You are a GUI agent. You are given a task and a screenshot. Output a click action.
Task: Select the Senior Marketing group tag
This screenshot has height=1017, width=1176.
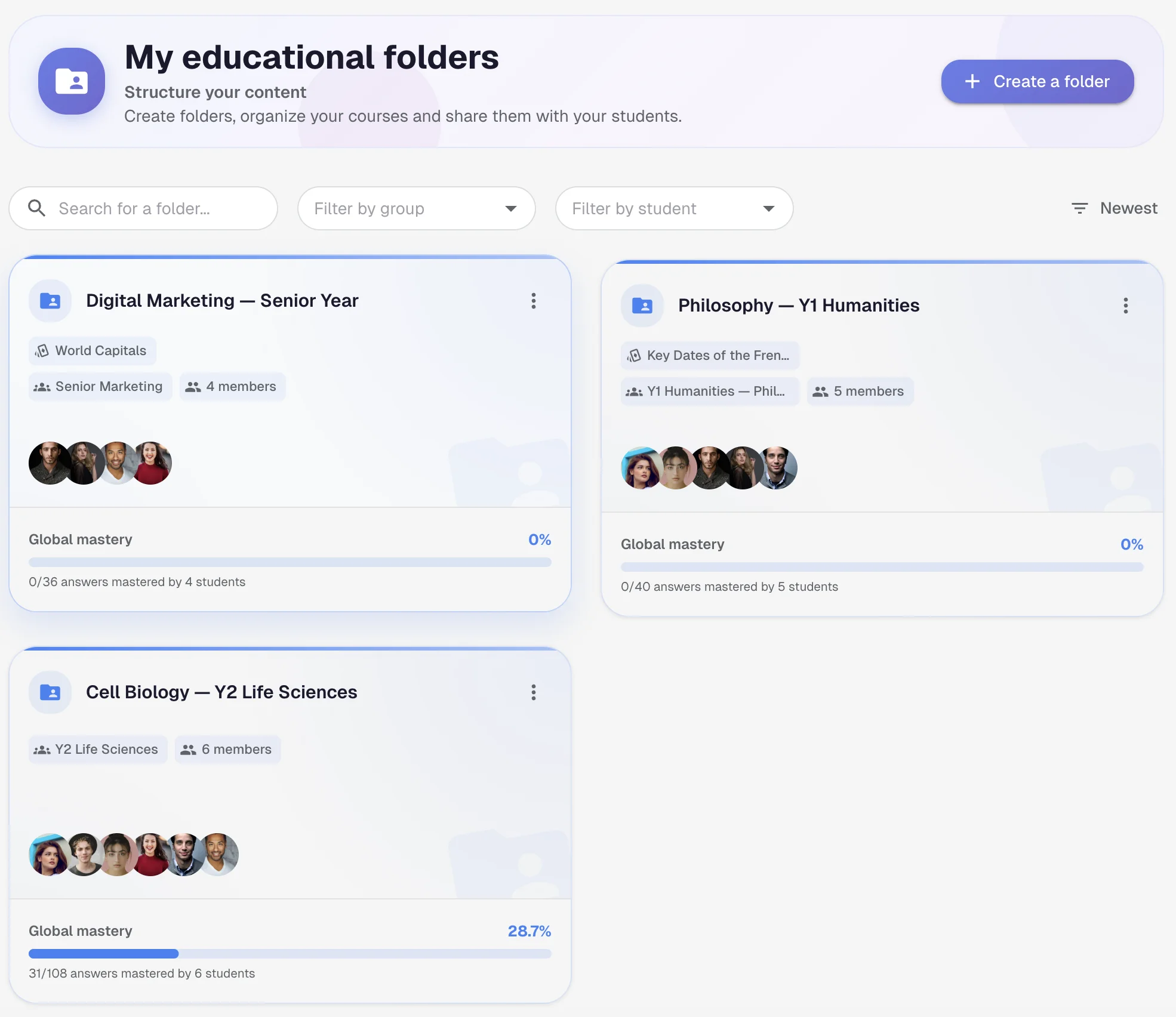point(100,387)
